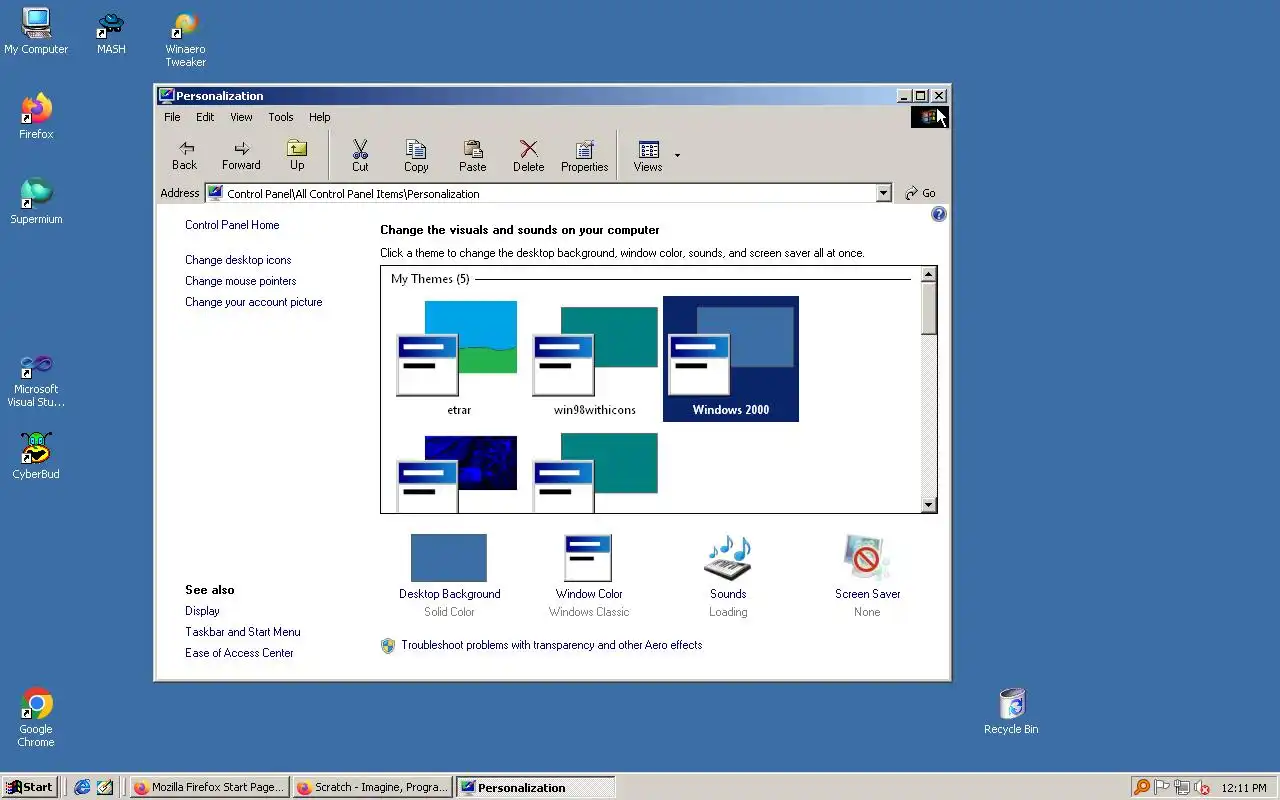Click the muted volume tray icon
This screenshot has height=800, width=1280.
pos(1202,787)
